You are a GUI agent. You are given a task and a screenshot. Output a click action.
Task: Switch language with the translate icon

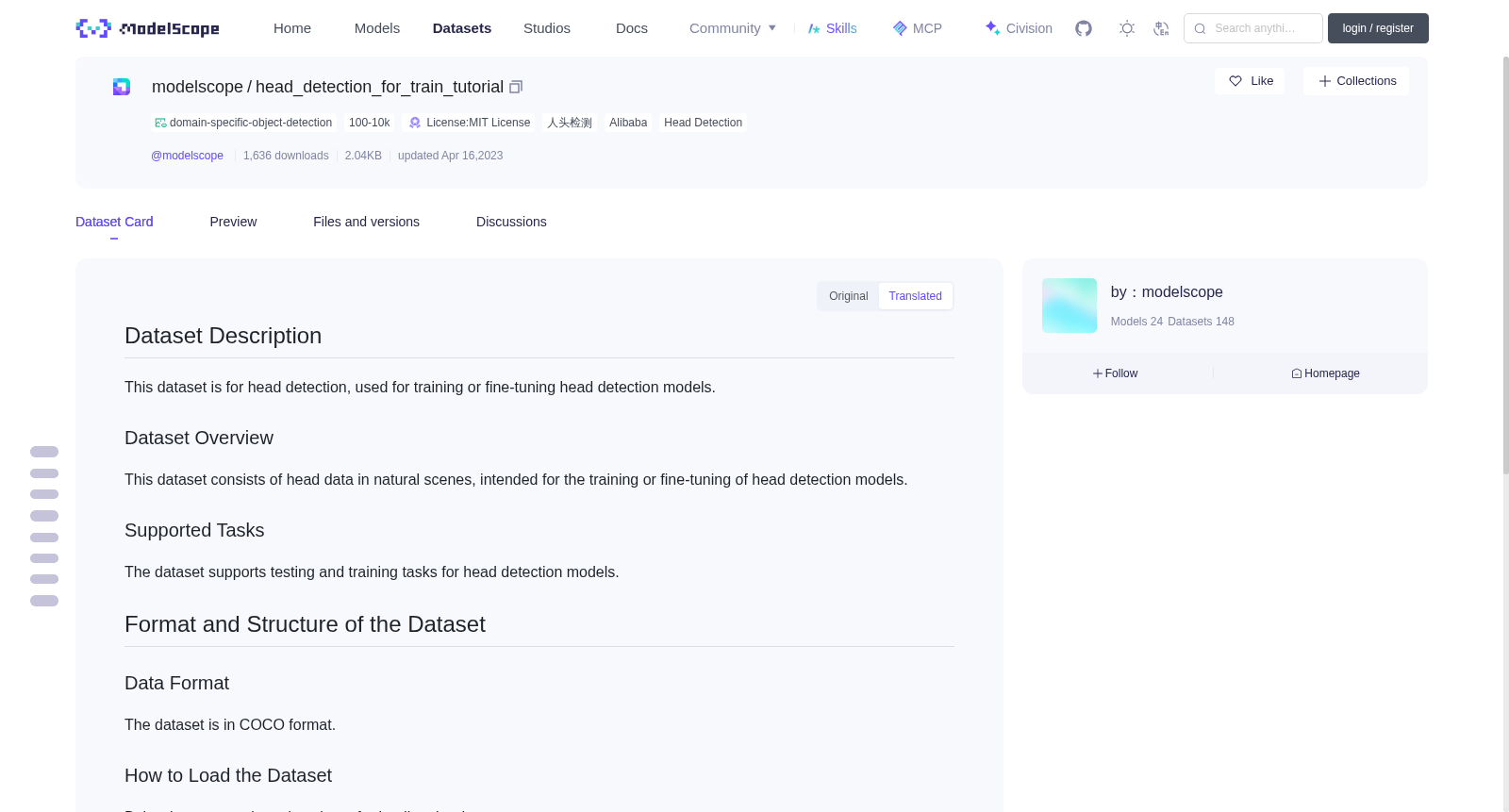click(1161, 28)
